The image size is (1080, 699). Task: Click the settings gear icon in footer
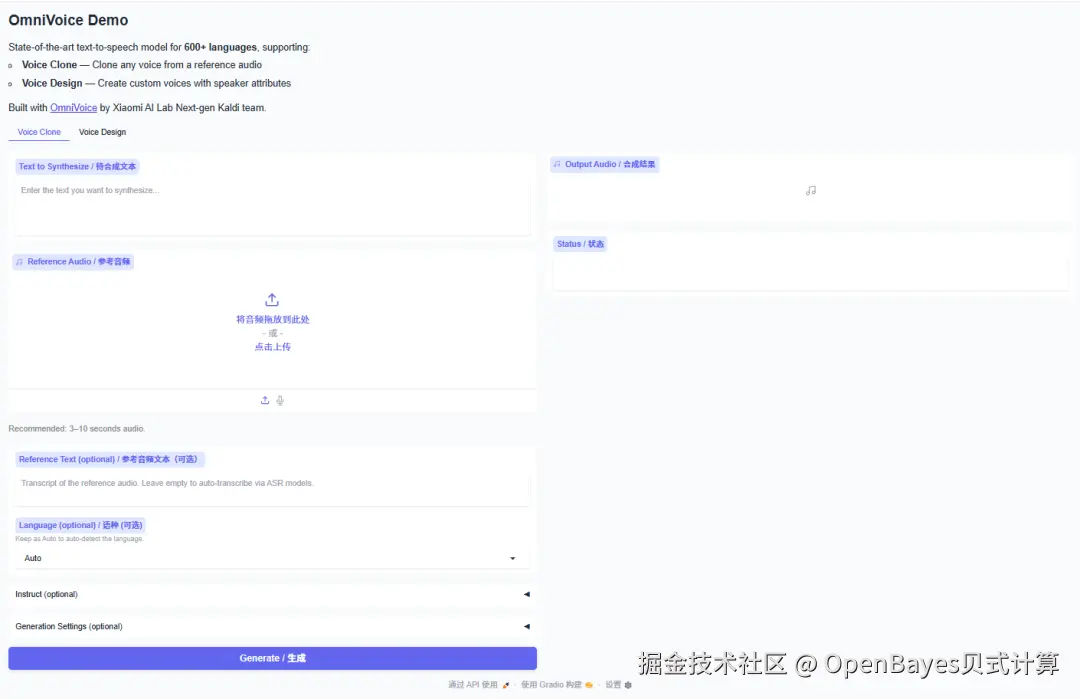coord(628,685)
